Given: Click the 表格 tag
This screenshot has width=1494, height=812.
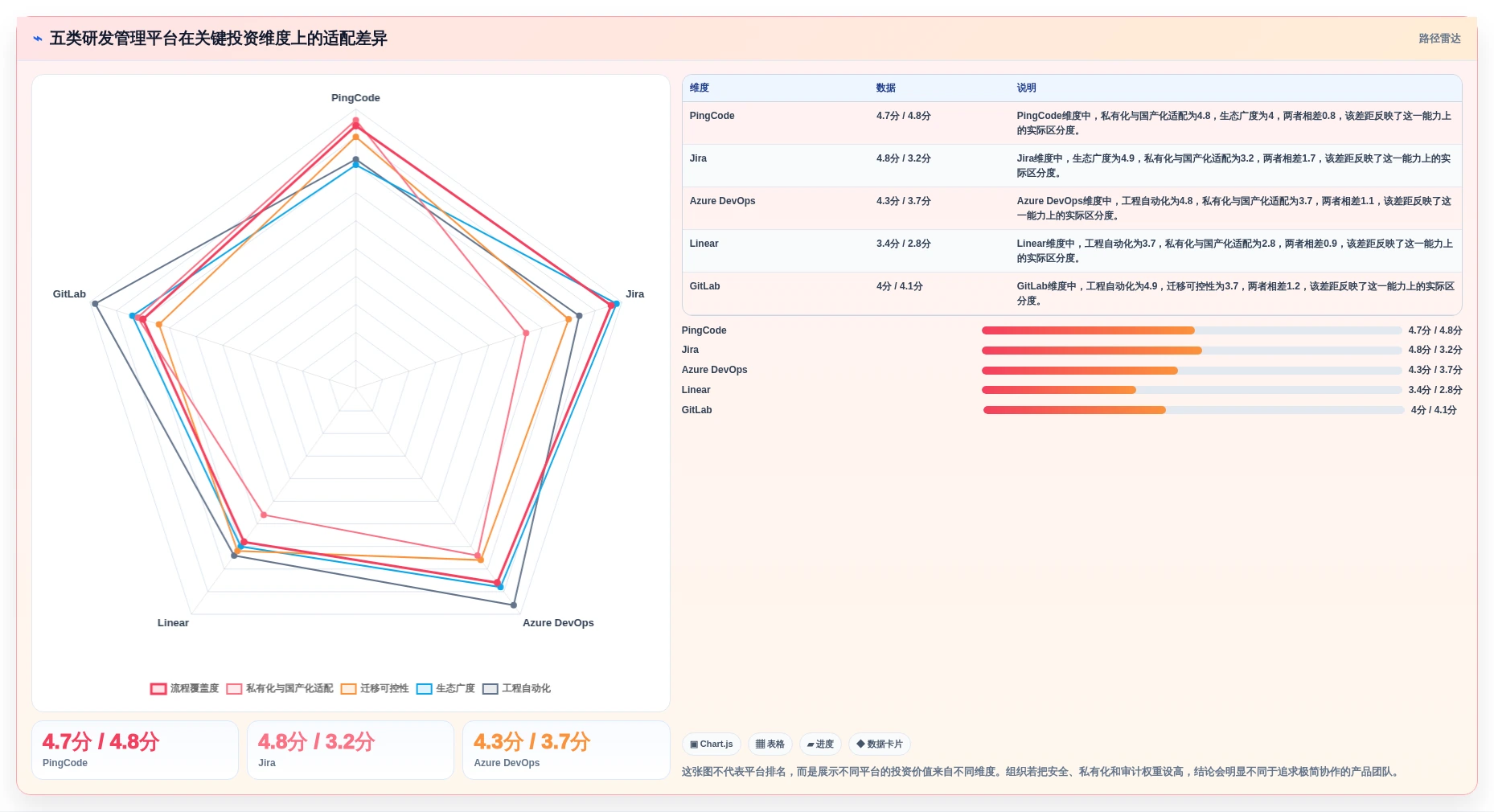Looking at the screenshot, I should pyautogui.click(x=770, y=744).
